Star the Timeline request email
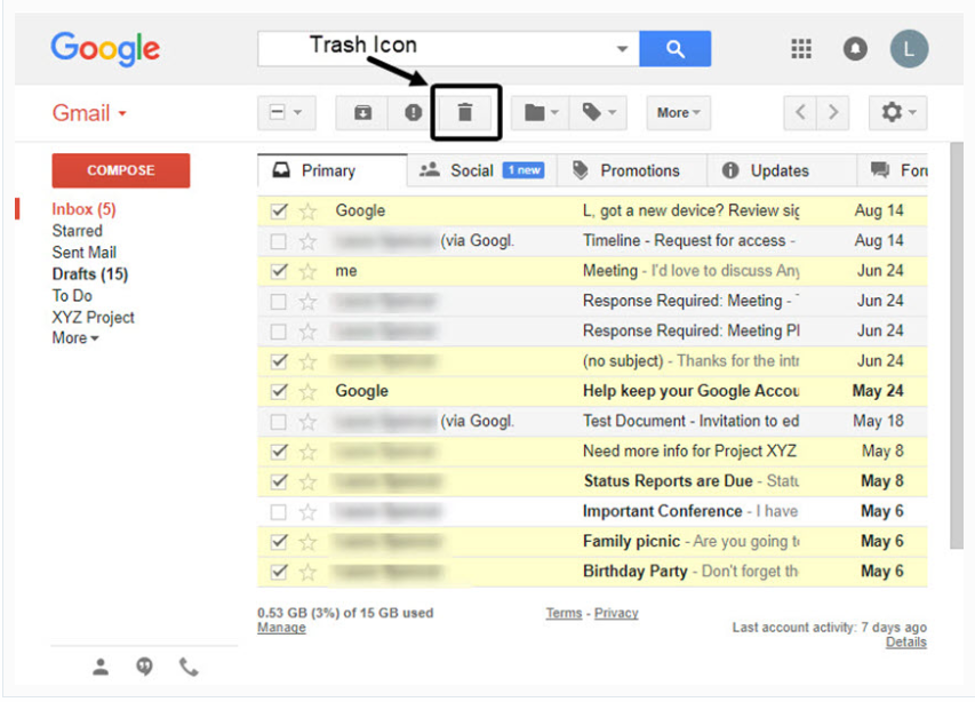 [x=308, y=241]
